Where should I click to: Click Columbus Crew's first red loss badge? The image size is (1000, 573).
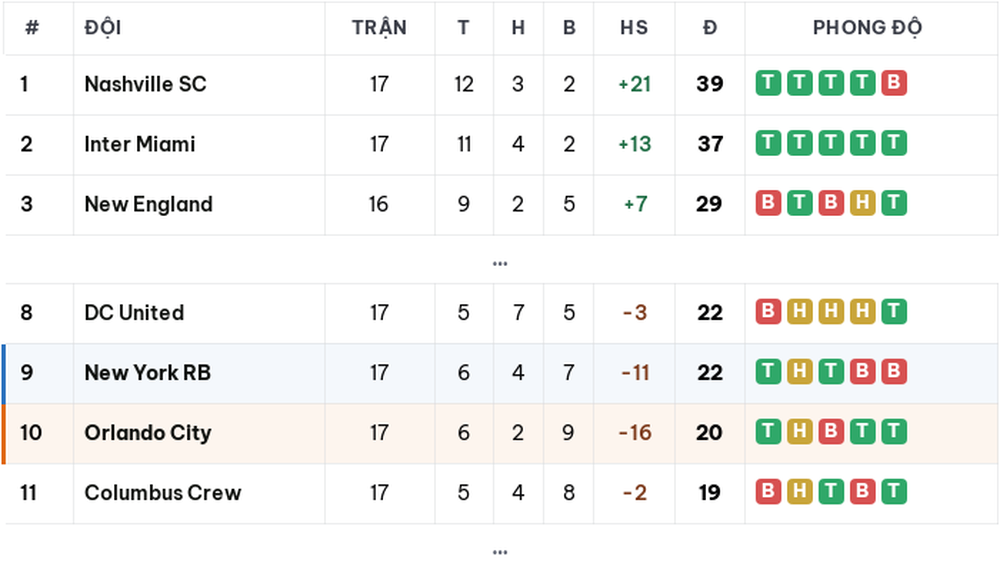pos(768,491)
